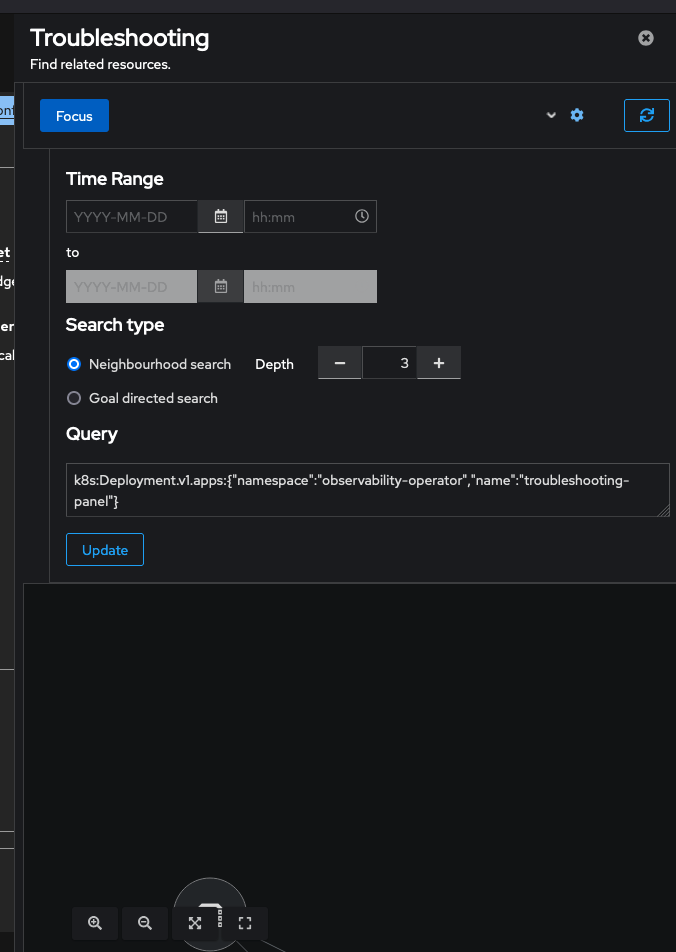The width and height of the screenshot is (676, 952).
Task: Open the start time clock picker
Action: point(362,217)
